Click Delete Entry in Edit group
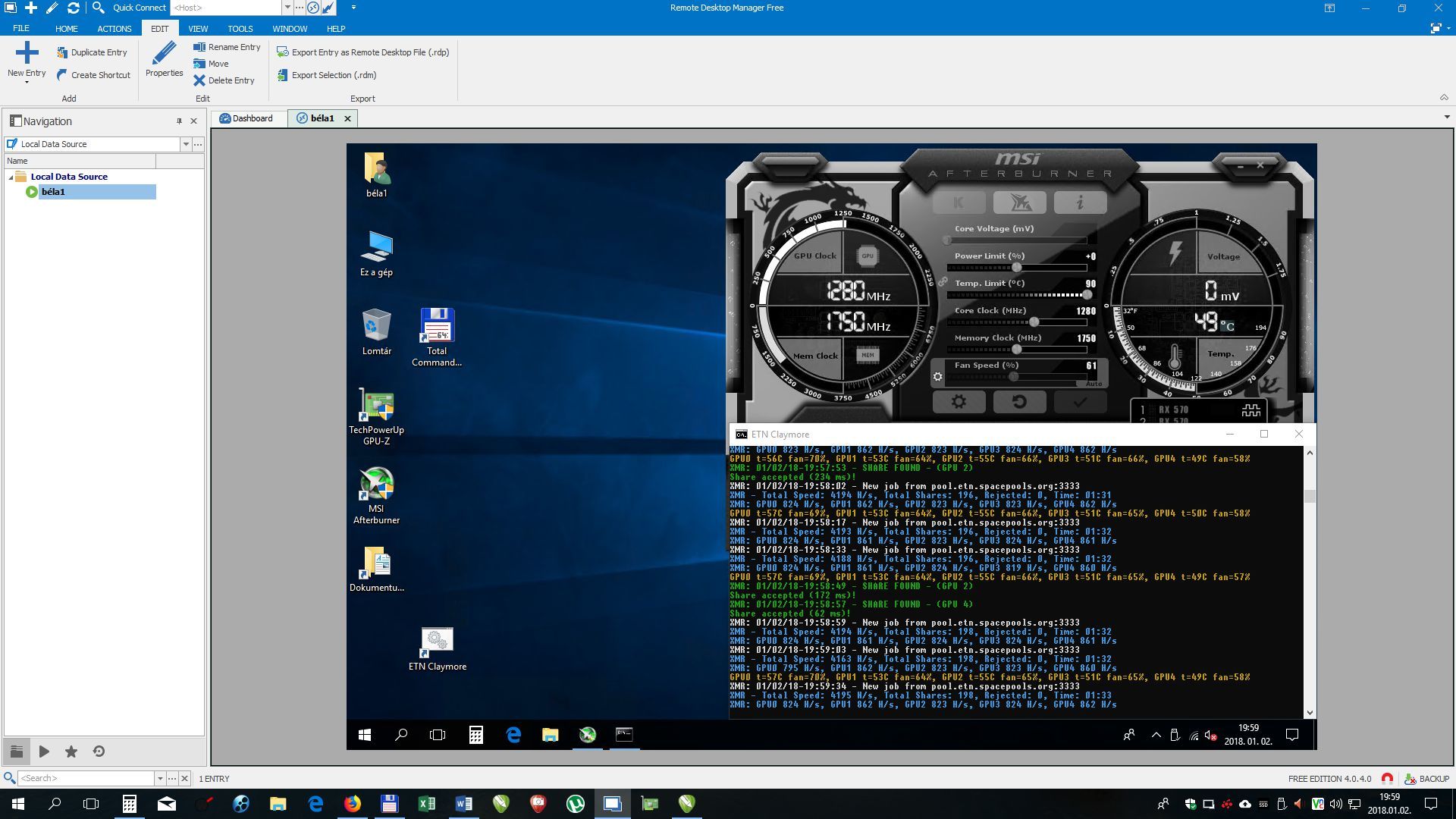 pyautogui.click(x=224, y=80)
